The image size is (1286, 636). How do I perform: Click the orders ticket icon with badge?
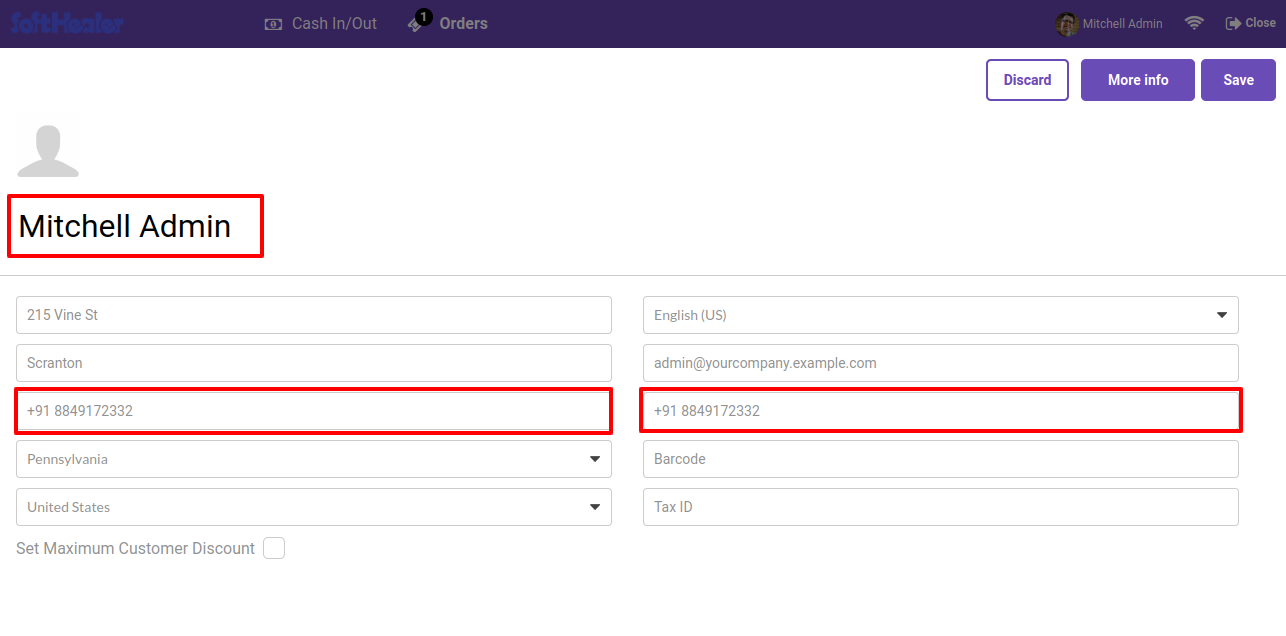point(418,22)
